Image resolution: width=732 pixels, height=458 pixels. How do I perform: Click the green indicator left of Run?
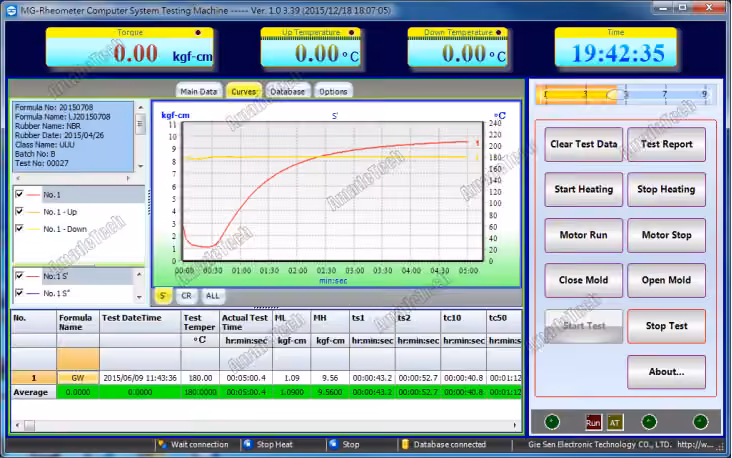552,422
